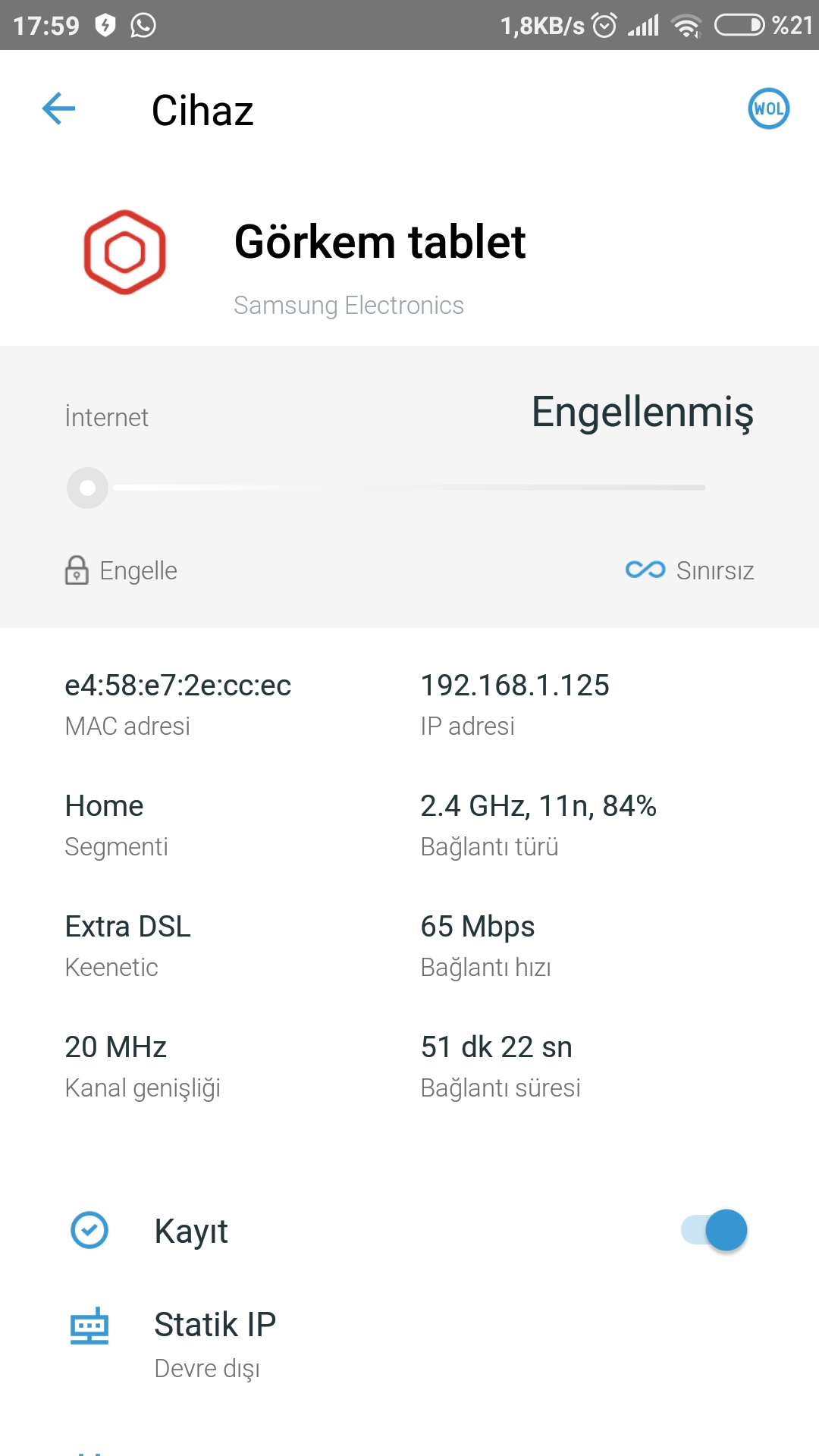Edit the Görkem tablet device name
Viewport: 819px width, 1456px height.
[380, 242]
